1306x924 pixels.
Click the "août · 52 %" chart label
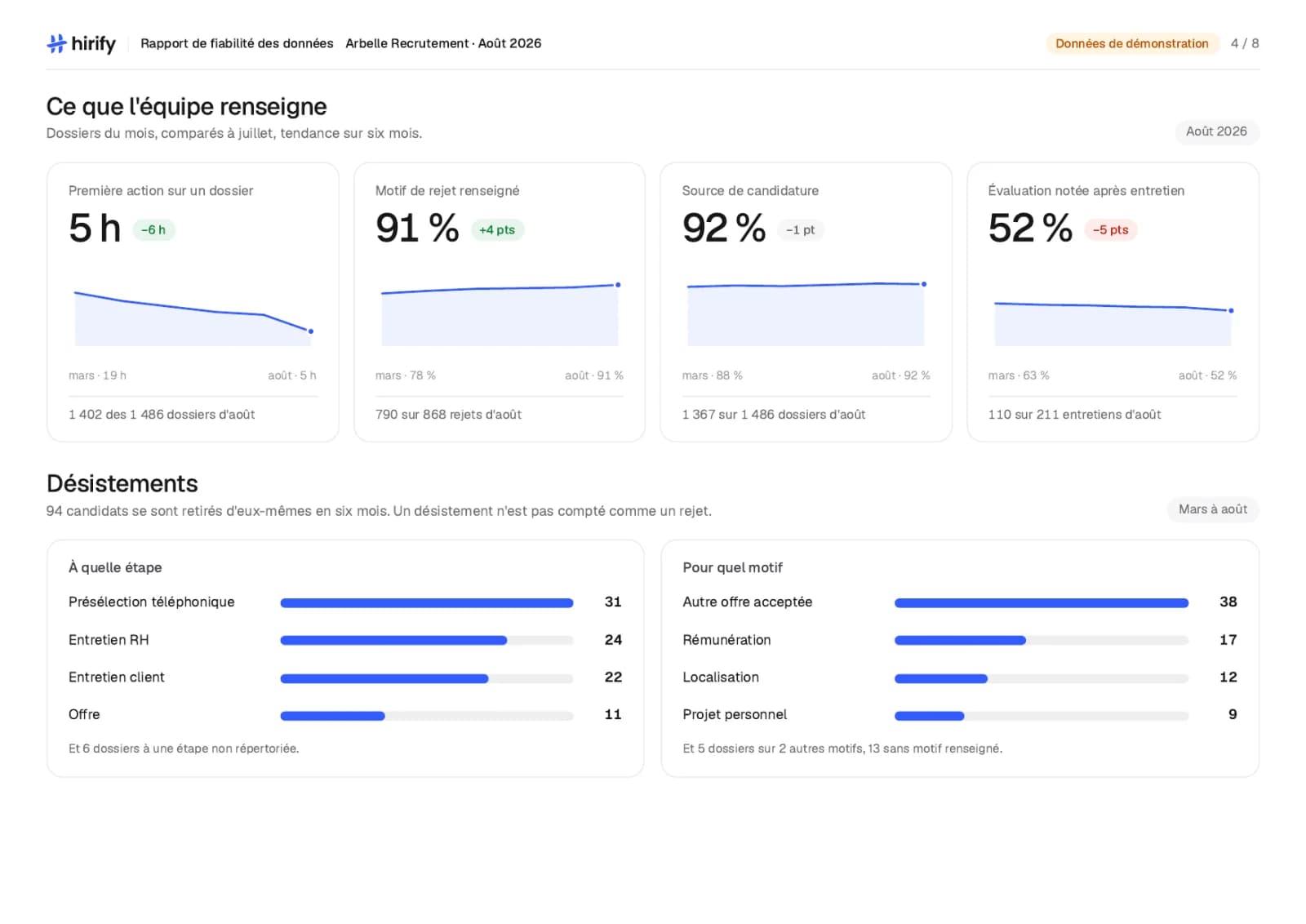tap(1207, 375)
